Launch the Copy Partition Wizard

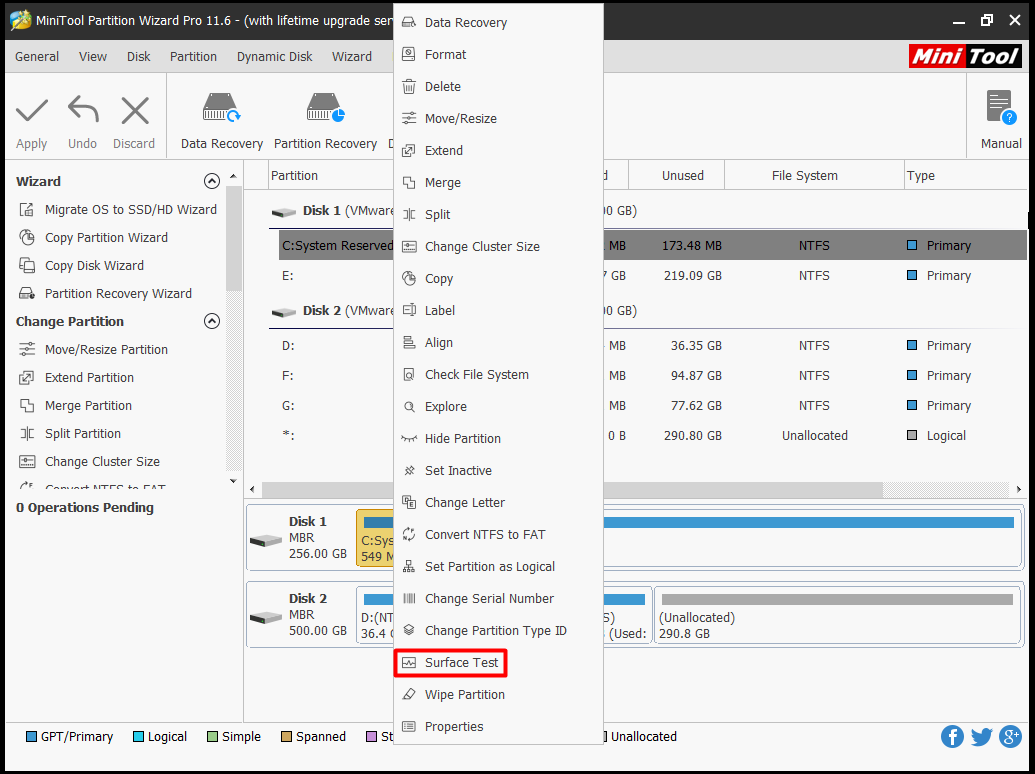[93, 238]
